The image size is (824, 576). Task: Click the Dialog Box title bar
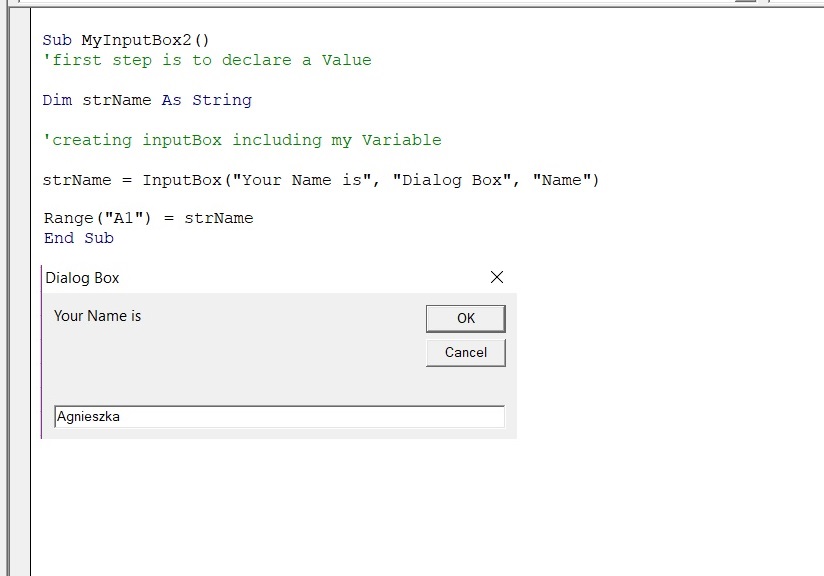pos(250,278)
